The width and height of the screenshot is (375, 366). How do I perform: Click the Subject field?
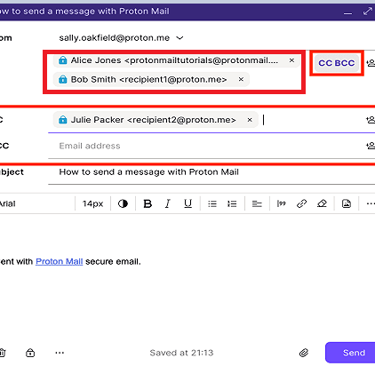212,172
